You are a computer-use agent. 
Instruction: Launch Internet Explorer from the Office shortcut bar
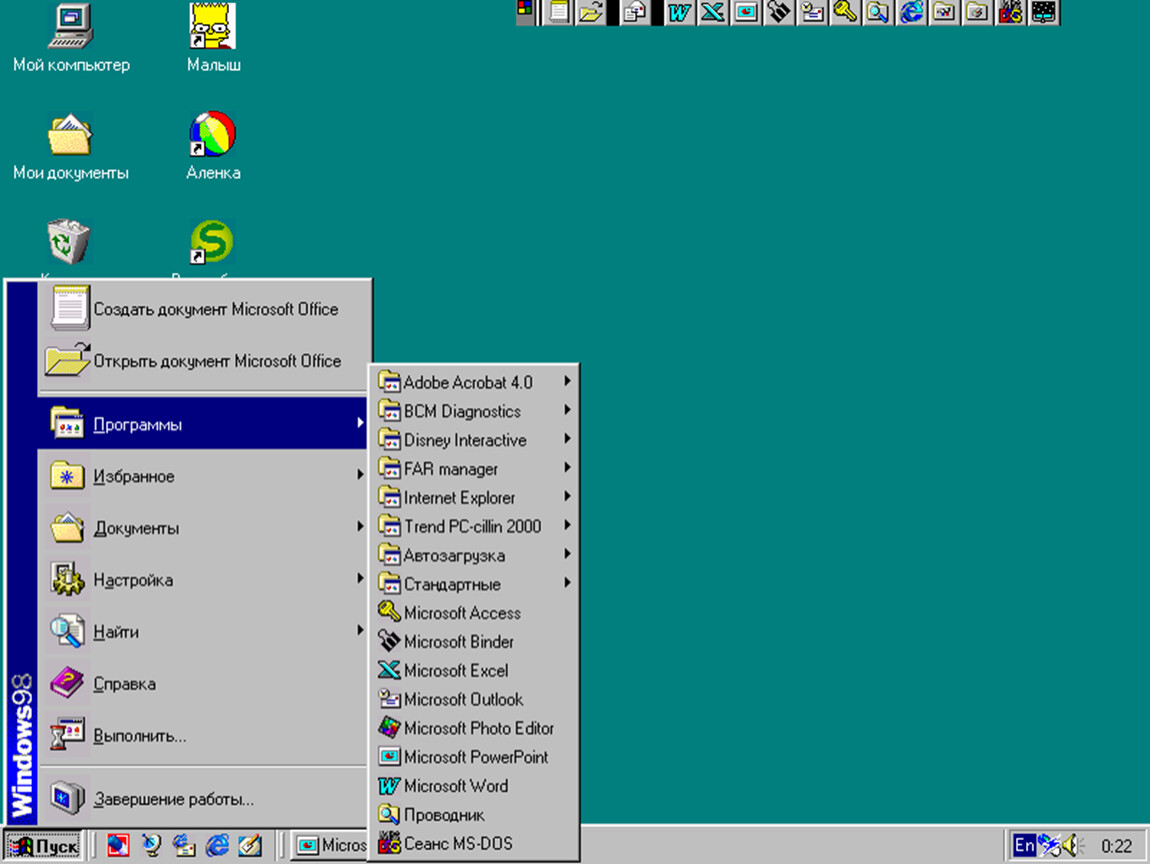click(x=912, y=12)
